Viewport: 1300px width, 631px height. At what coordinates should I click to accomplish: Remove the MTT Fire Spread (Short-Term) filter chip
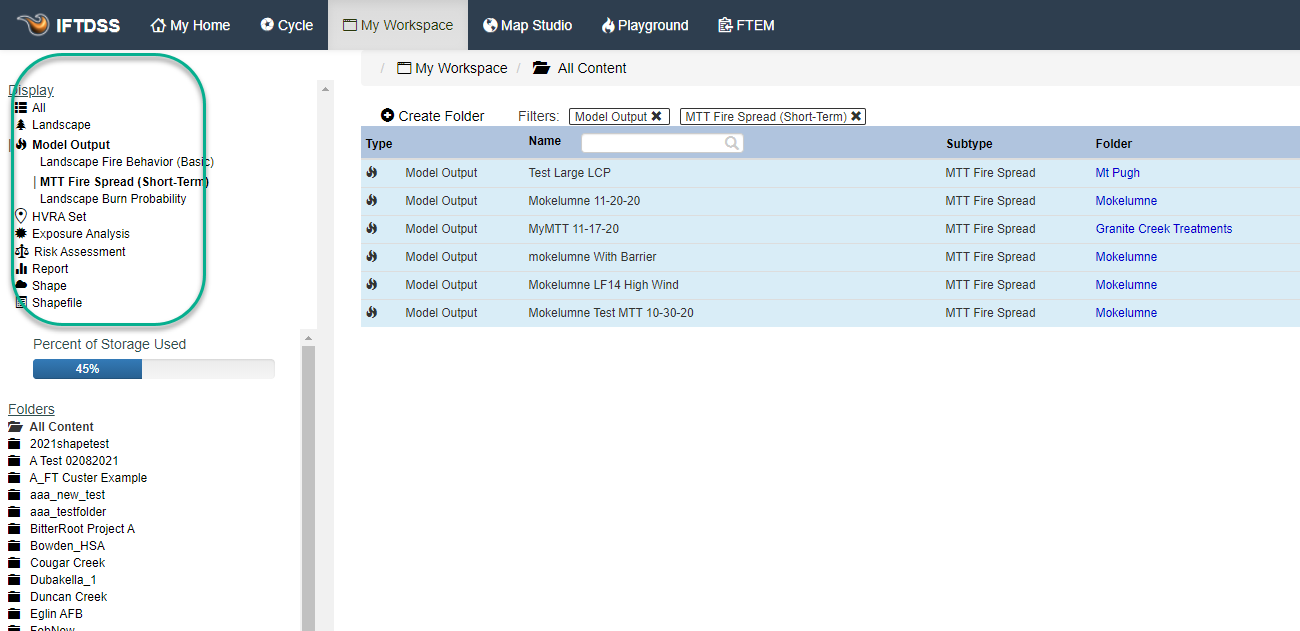pyautogui.click(x=856, y=117)
